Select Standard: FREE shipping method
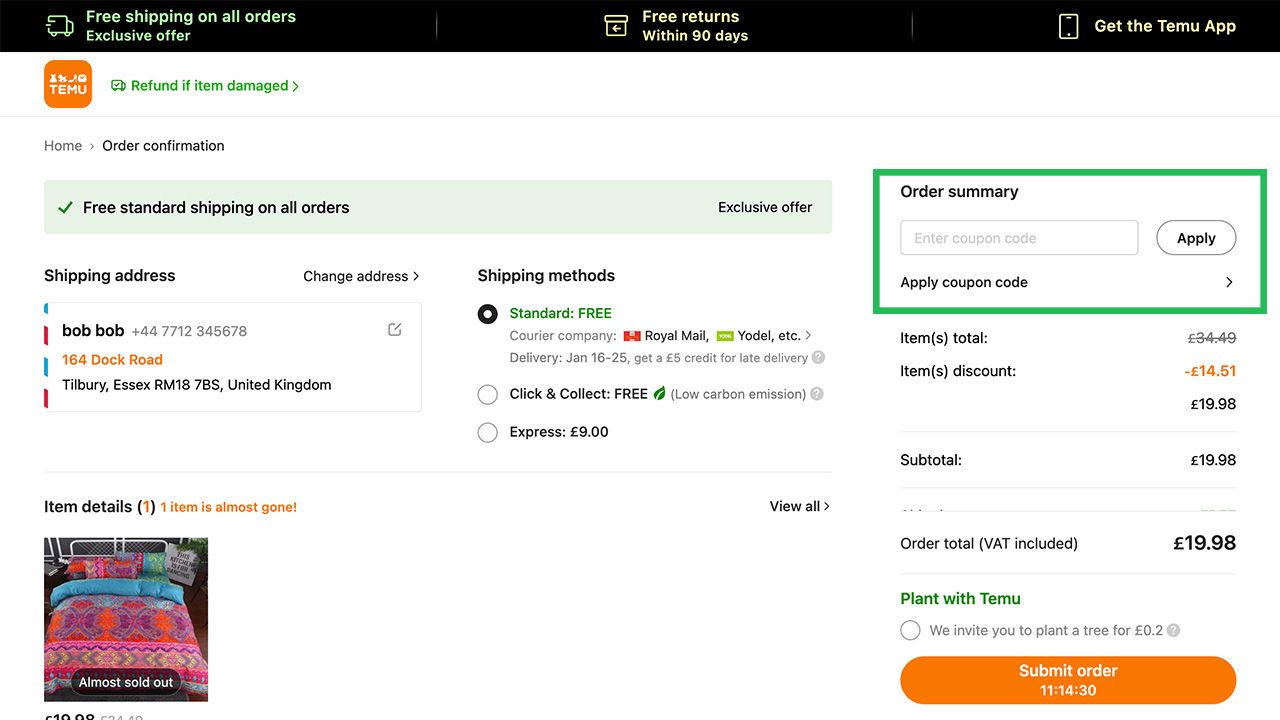 [488, 314]
